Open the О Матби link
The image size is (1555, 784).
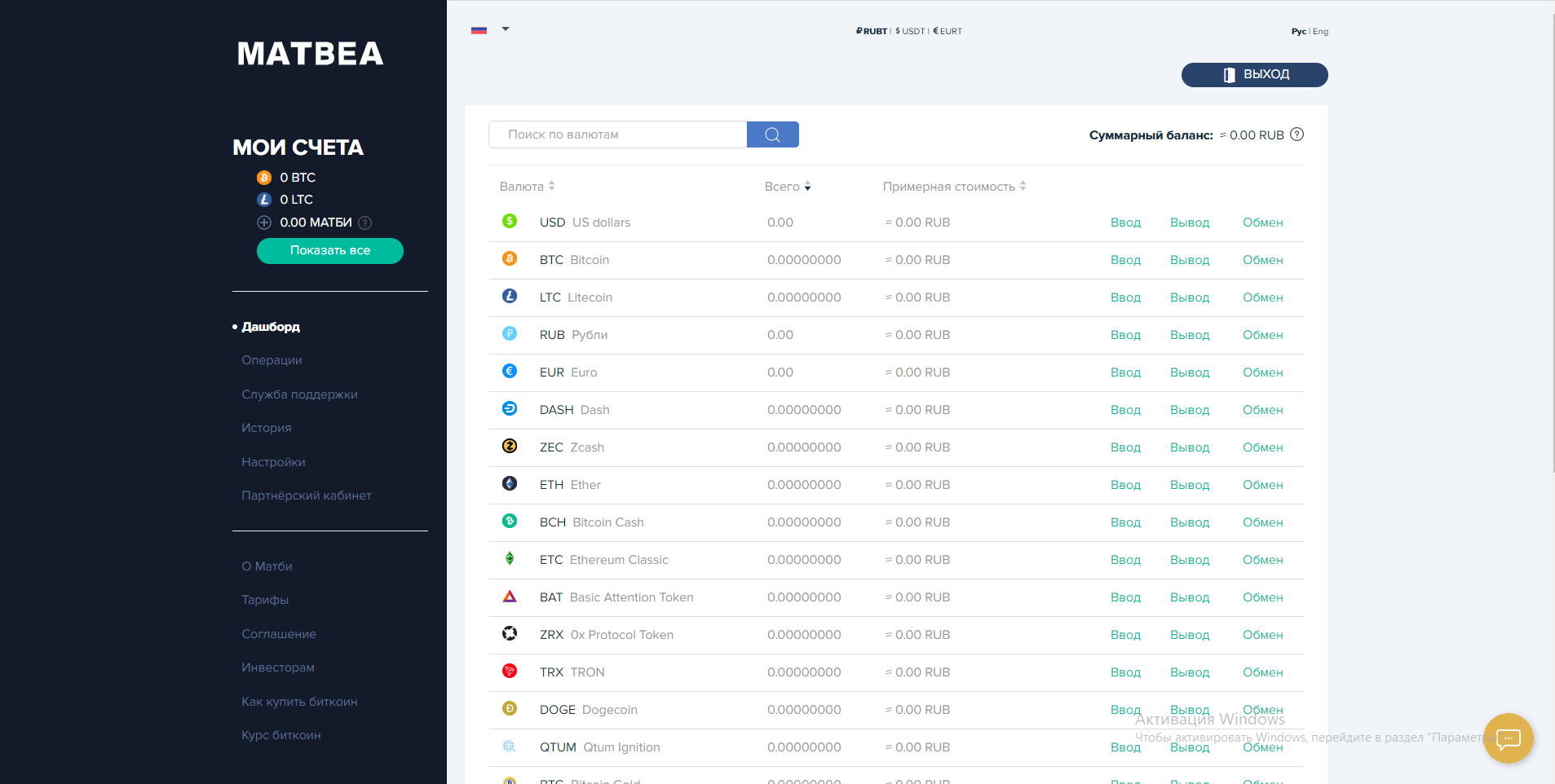(x=267, y=566)
